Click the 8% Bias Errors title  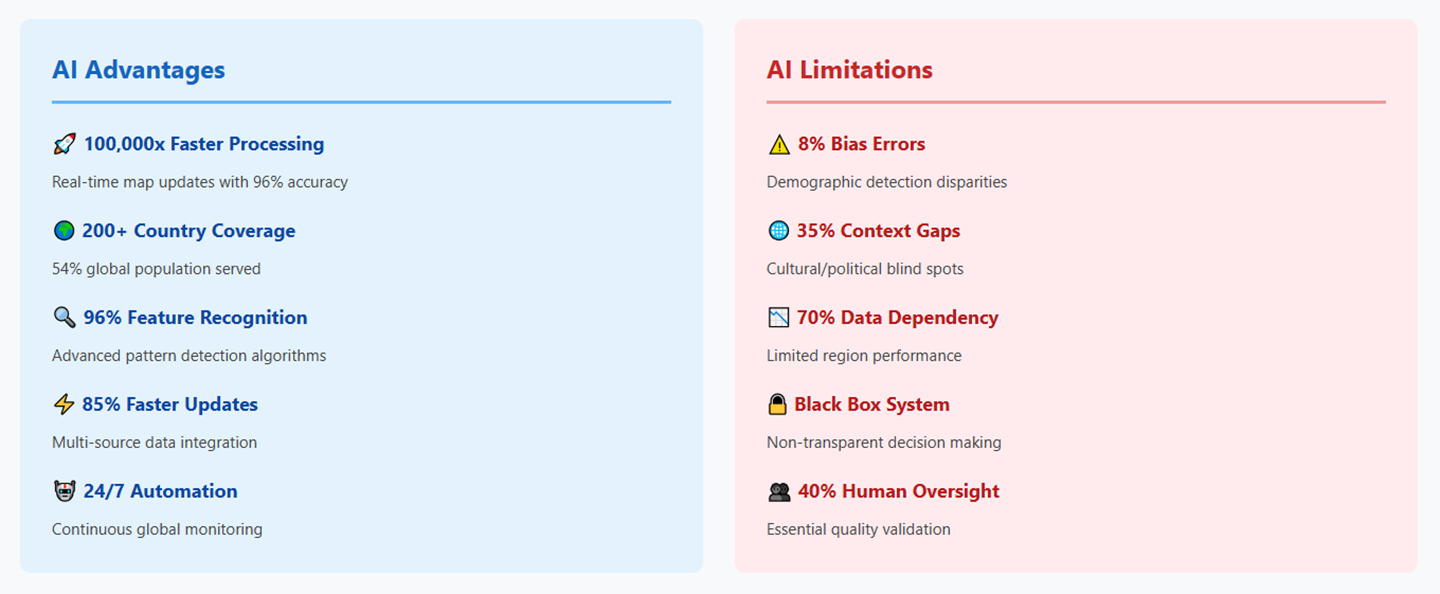coord(862,144)
